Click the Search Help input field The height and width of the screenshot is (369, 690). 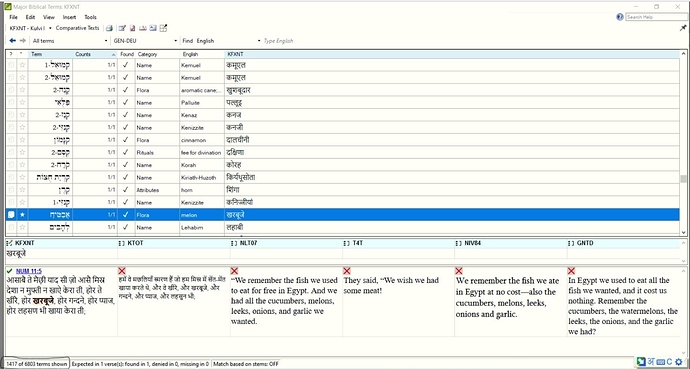(x=657, y=17)
